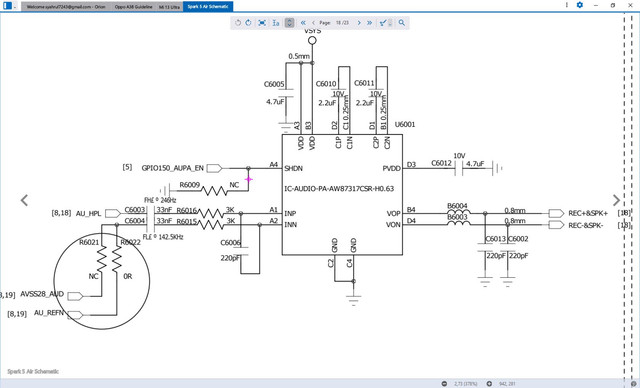The width and height of the screenshot is (640, 388).
Task: Click the SHDN pin name
Action: [293, 169]
